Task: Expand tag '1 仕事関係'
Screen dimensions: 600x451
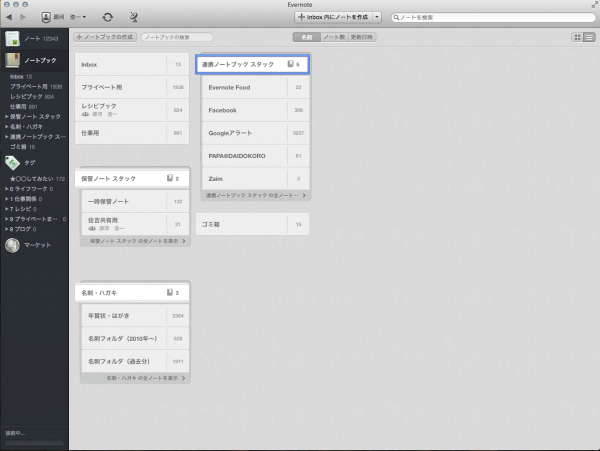Action: coord(7,199)
